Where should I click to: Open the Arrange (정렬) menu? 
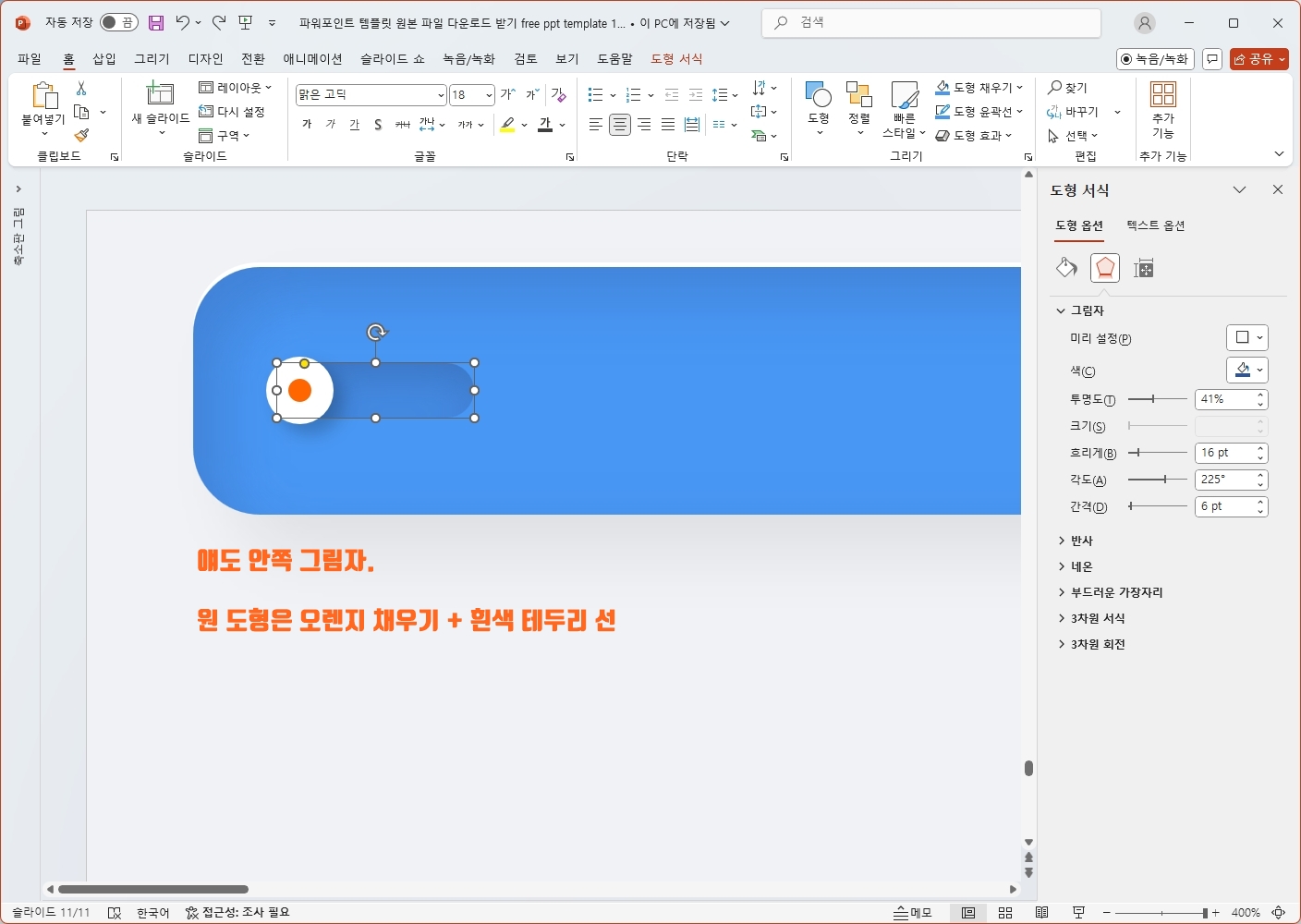[x=859, y=109]
